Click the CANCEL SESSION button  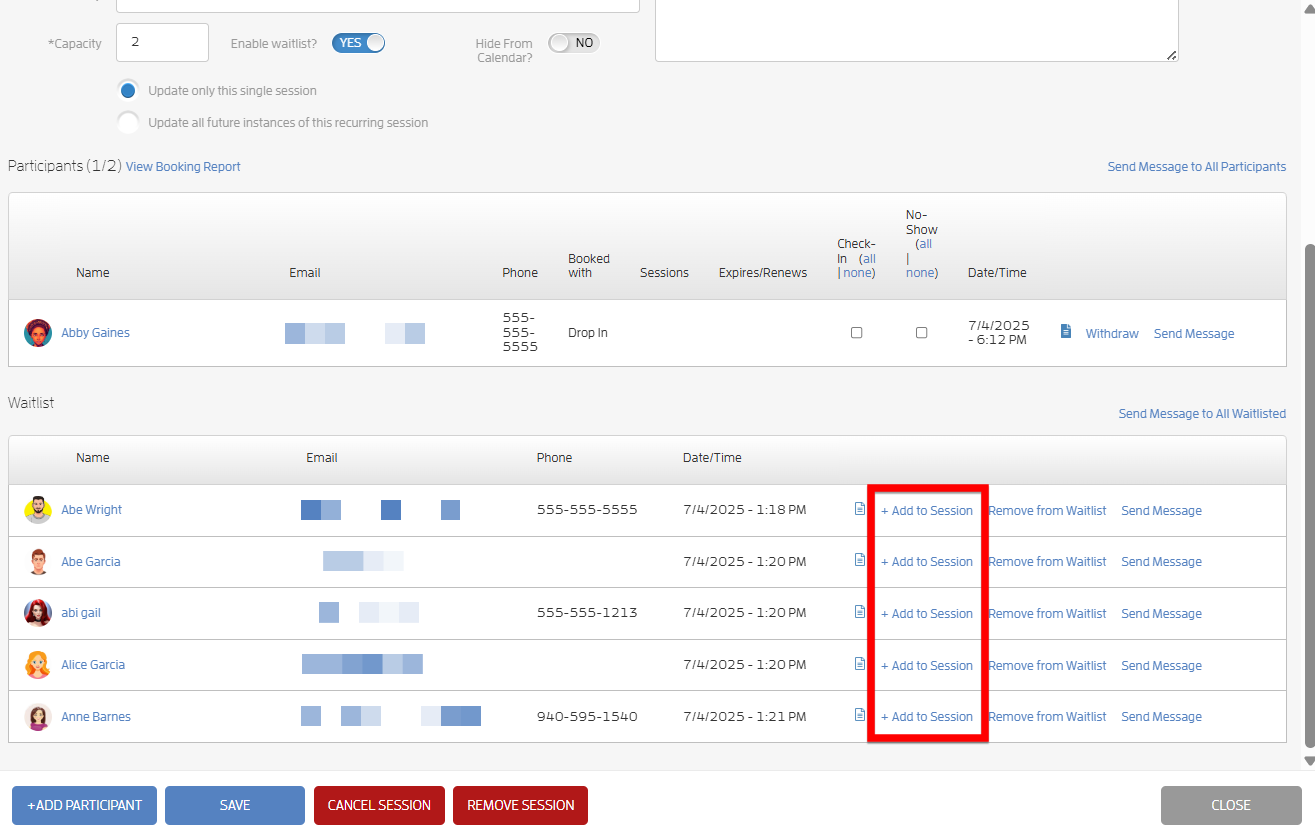pyautogui.click(x=379, y=805)
